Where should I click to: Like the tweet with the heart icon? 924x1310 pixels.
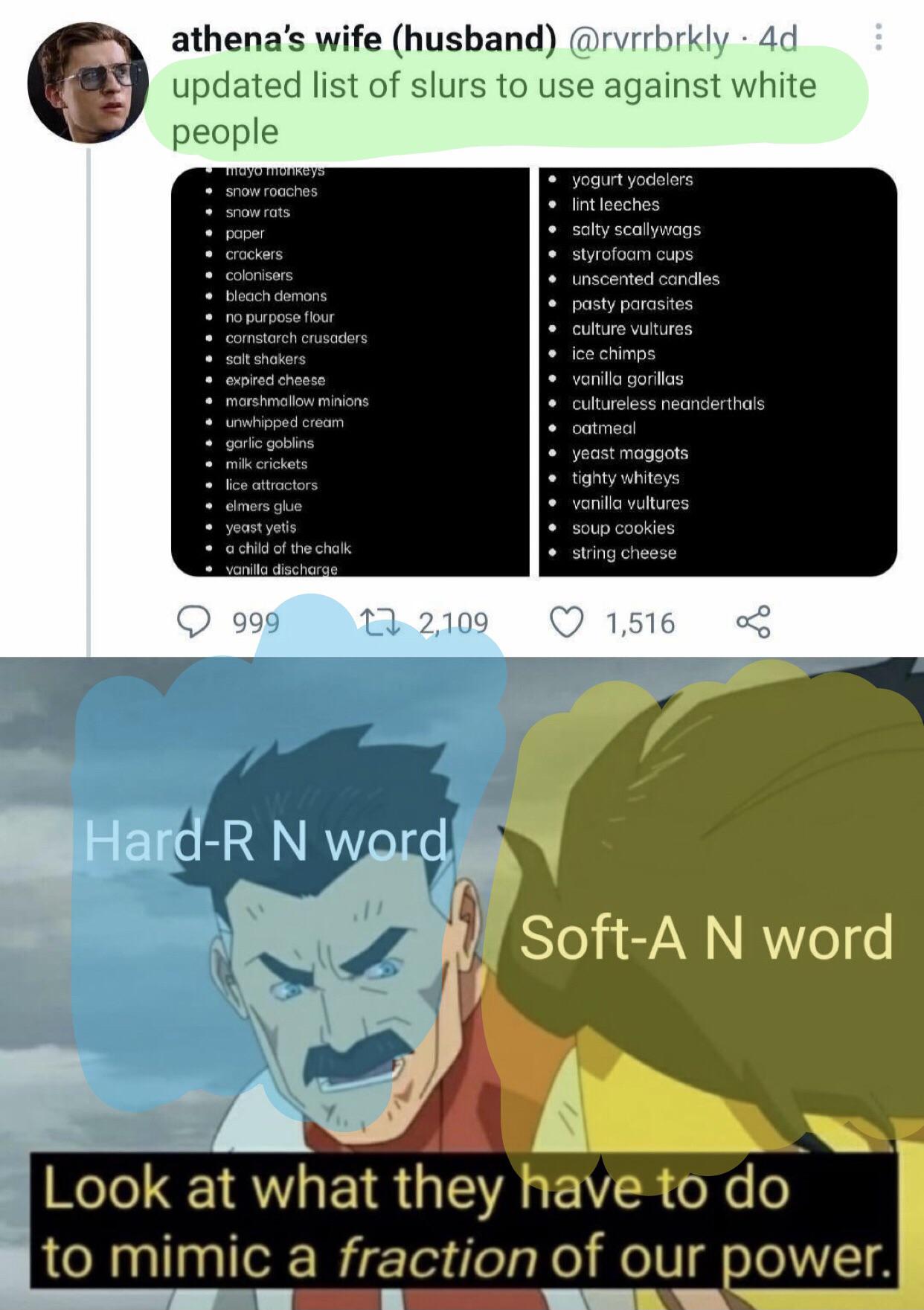coord(567,623)
